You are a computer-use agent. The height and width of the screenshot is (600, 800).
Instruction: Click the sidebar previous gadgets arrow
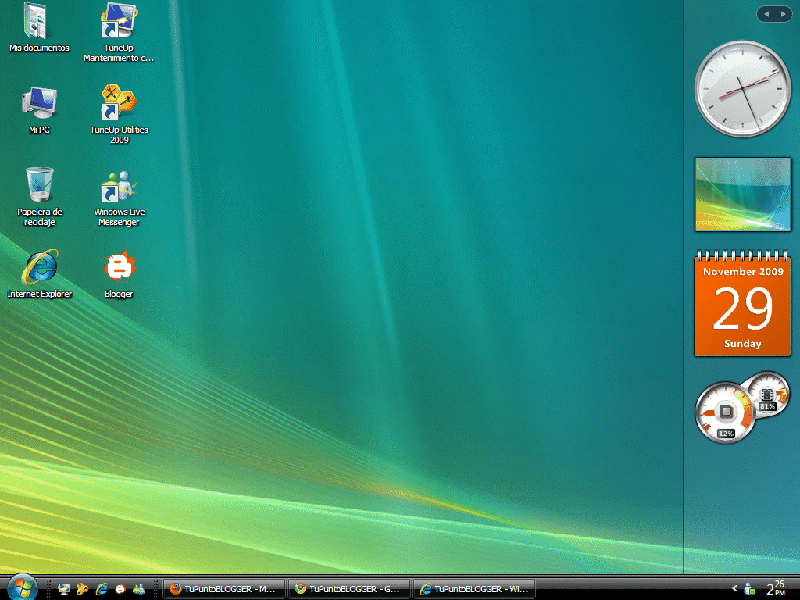point(766,14)
